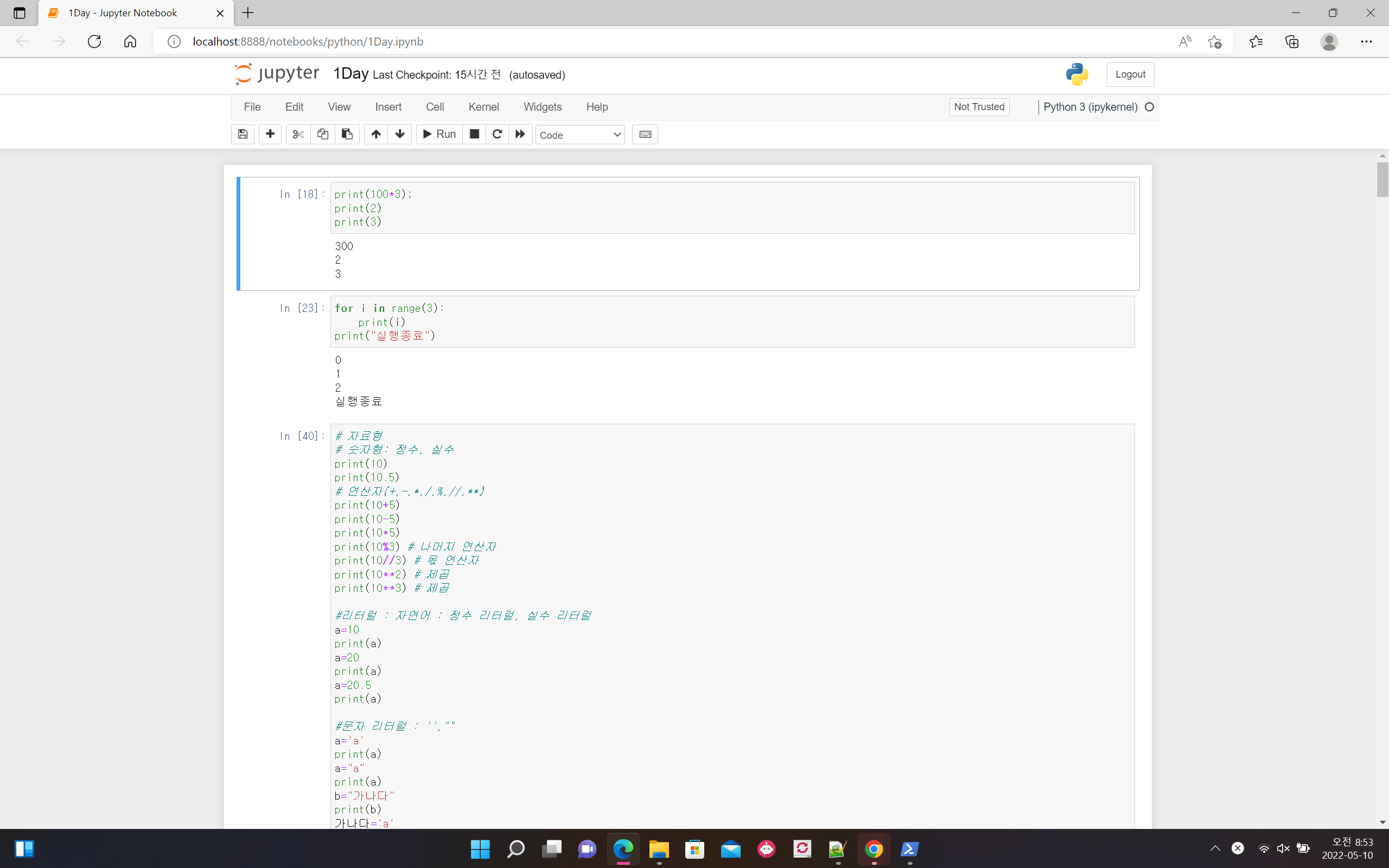Interrupt the kernel with stop icon
Viewport: 1389px width, 868px height.
474,135
